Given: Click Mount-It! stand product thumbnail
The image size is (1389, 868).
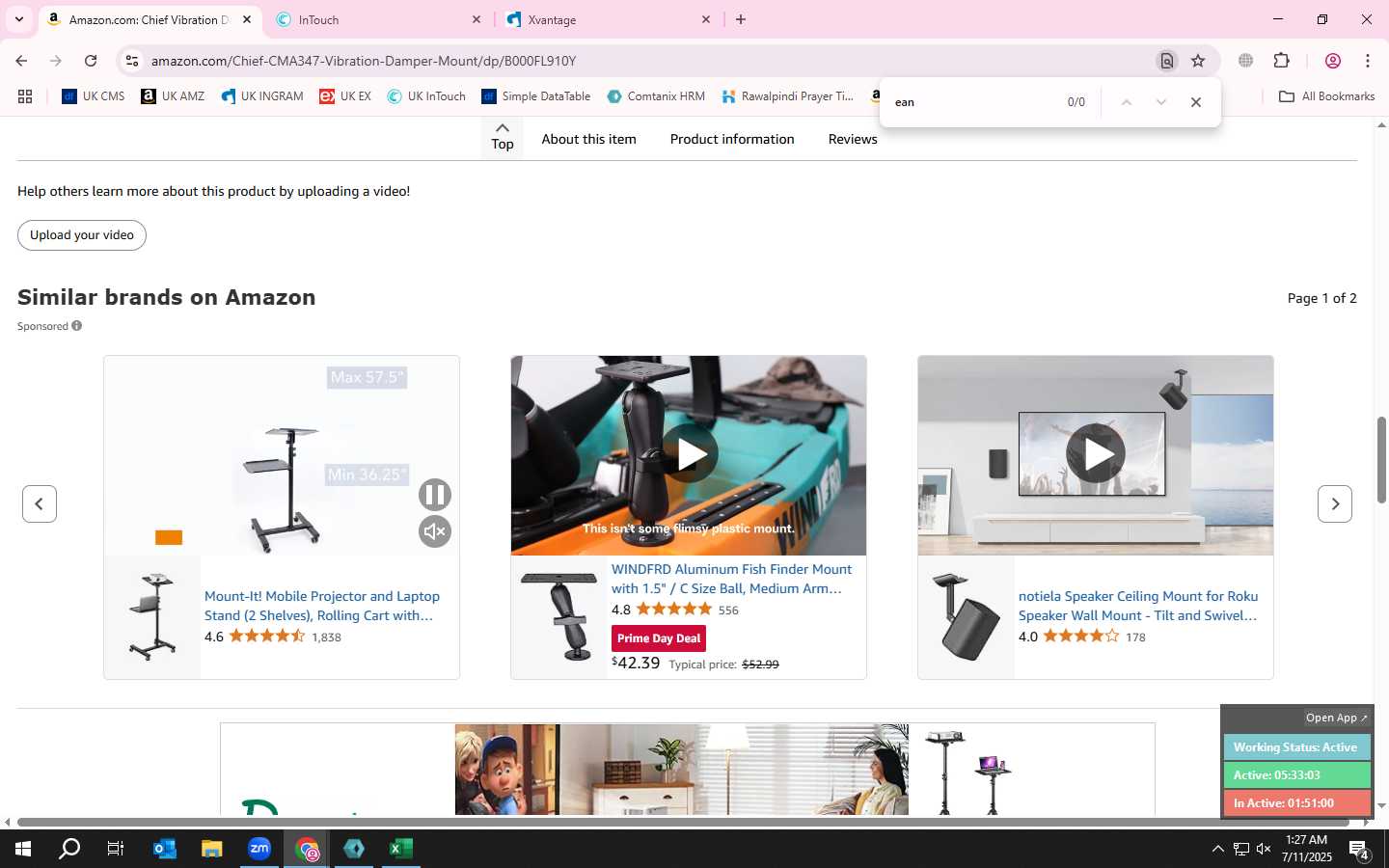Looking at the screenshot, I should pyautogui.click(x=152, y=617).
